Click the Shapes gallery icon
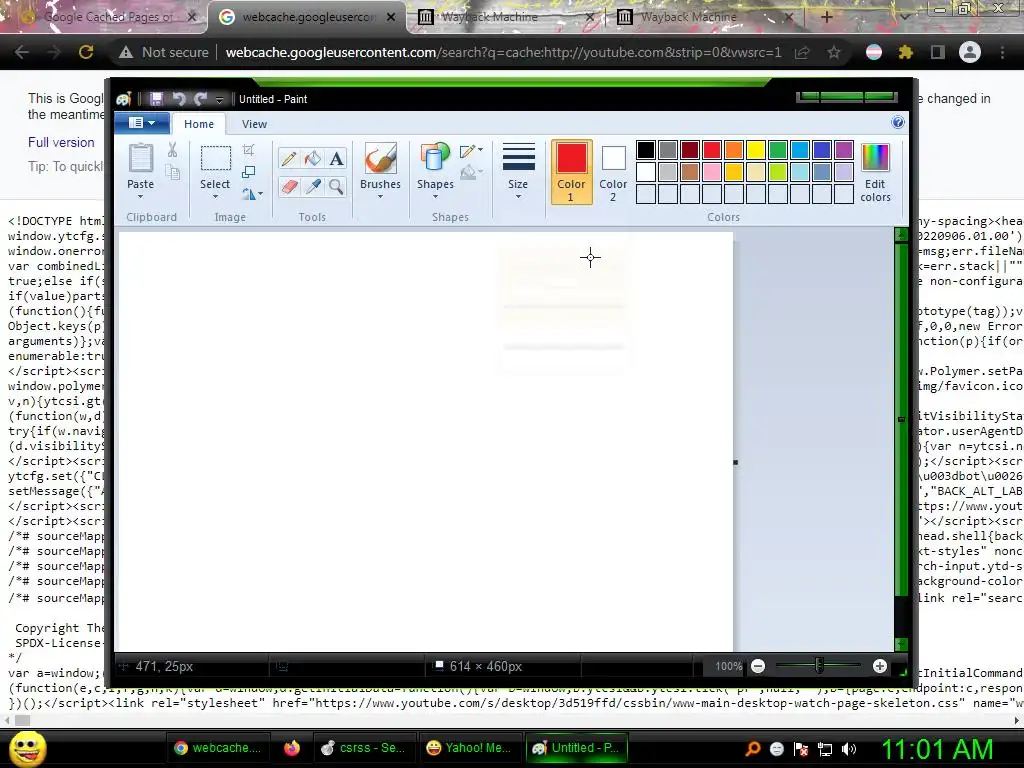 435,158
